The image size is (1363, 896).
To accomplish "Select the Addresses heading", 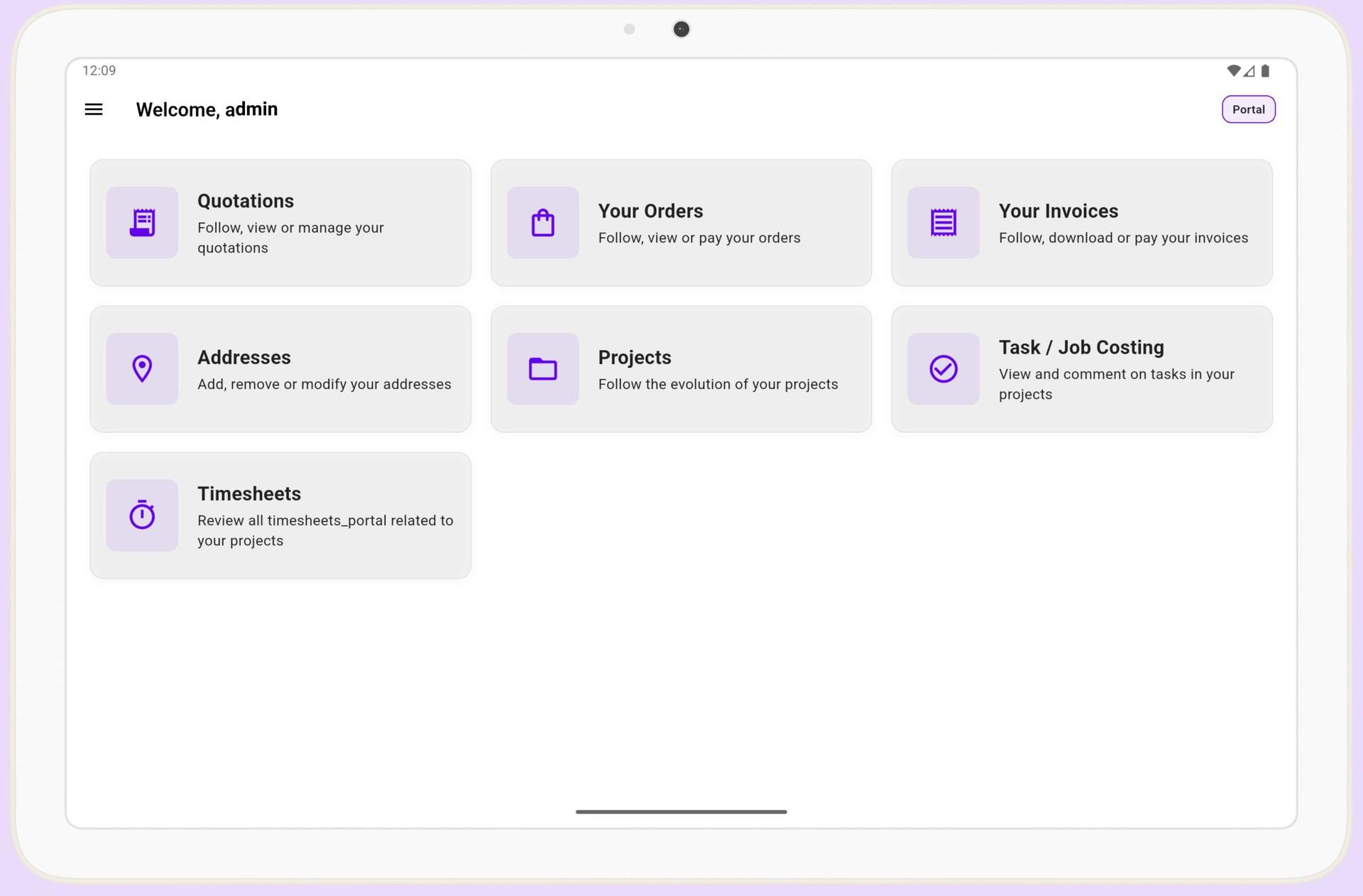I will [x=243, y=357].
